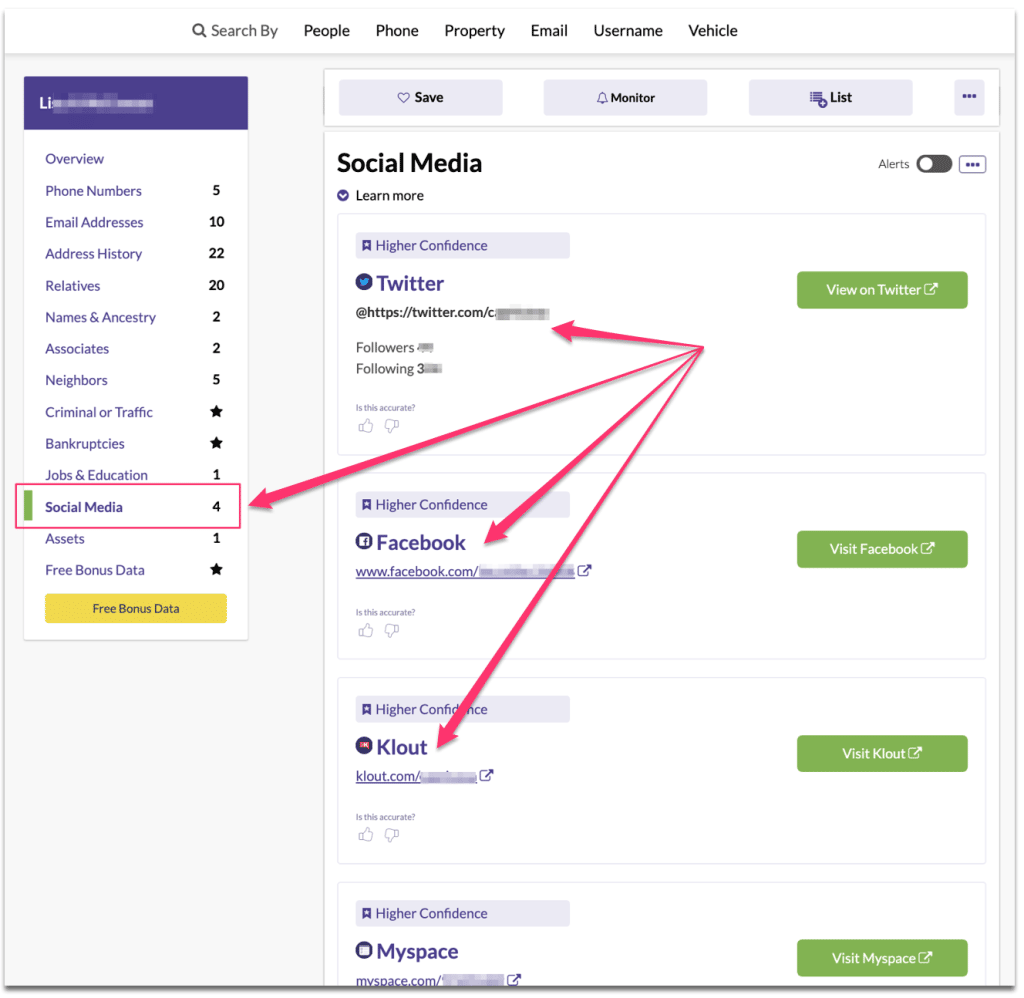The width and height of the screenshot is (1024, 998).
Task: Click the Free Bonus Data star icon
Action: [x=216, y=570]
